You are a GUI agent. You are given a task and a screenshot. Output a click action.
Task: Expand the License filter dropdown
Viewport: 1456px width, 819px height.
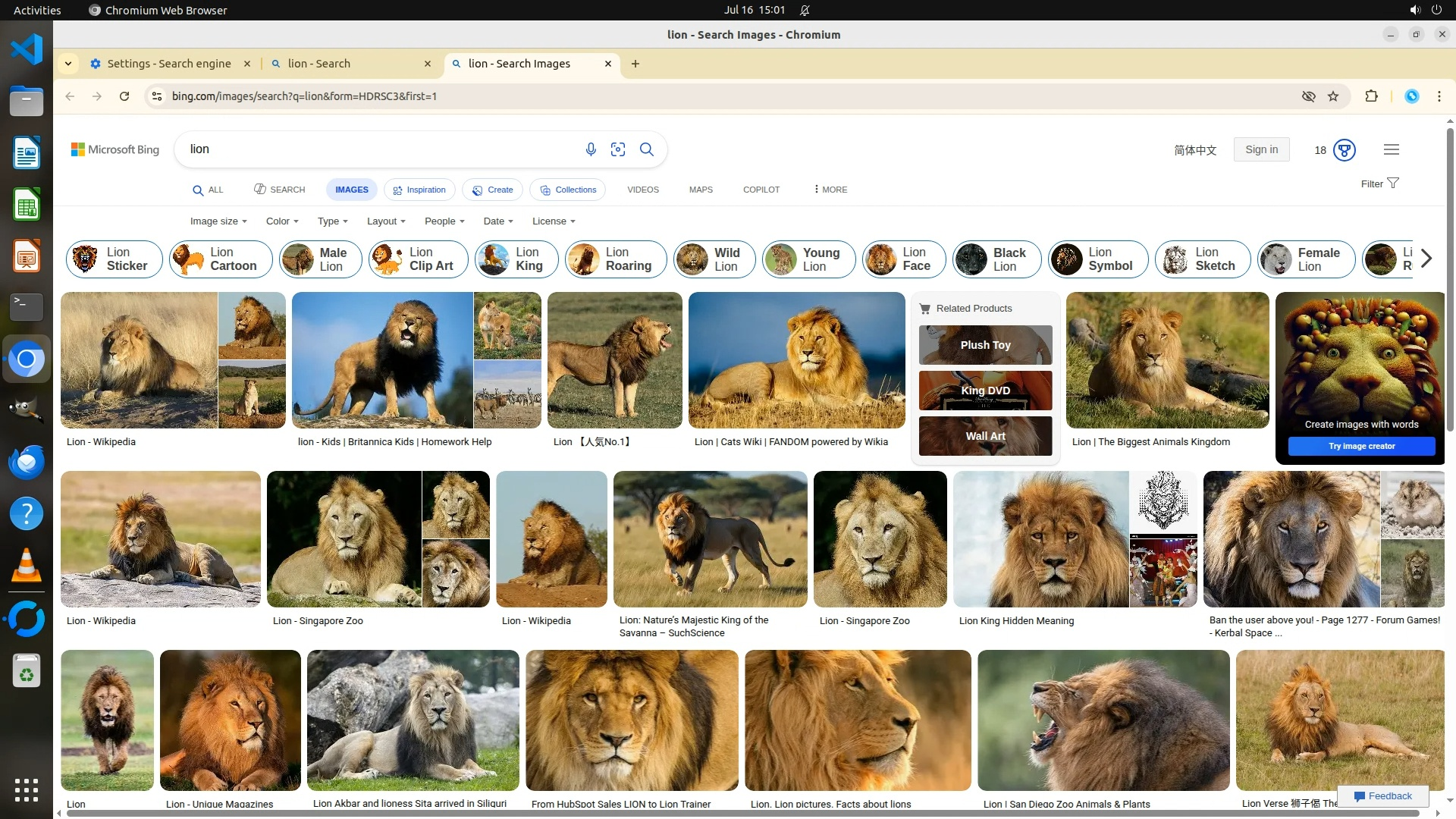(553, 221)
